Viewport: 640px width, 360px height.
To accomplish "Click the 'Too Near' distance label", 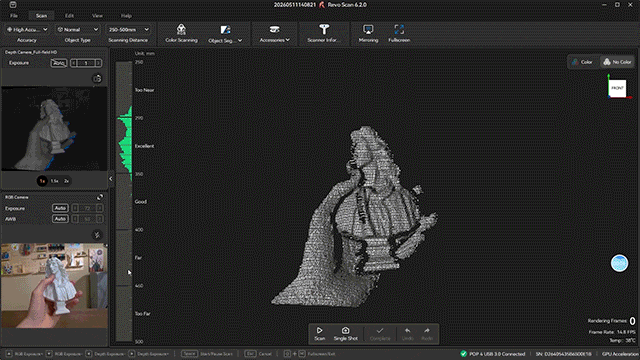I will tap(144, 90).
